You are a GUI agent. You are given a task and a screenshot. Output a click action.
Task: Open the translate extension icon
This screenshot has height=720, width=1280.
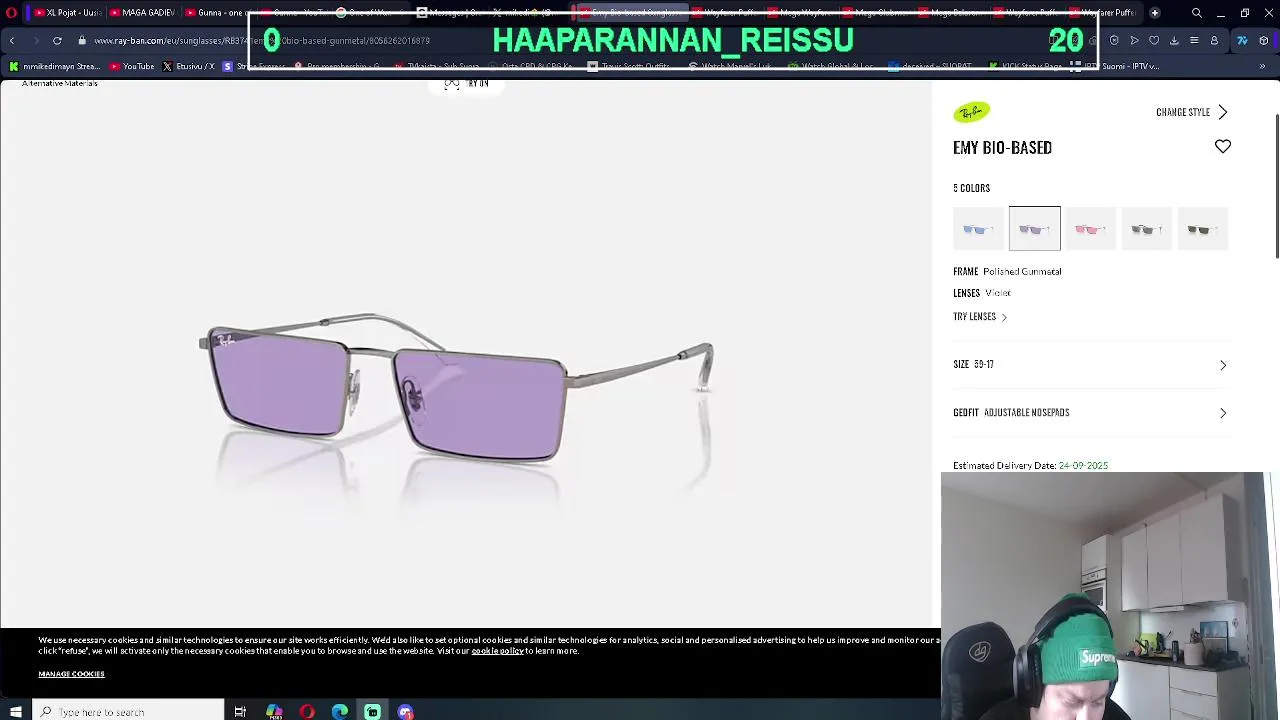pyautogui.click(x=1242, y=41)
